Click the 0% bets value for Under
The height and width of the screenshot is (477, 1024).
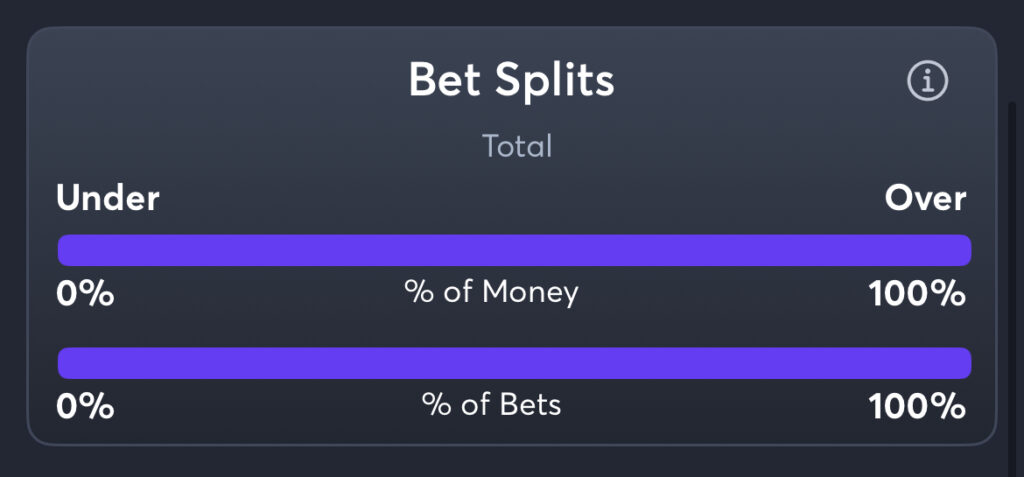click(85, 406)
